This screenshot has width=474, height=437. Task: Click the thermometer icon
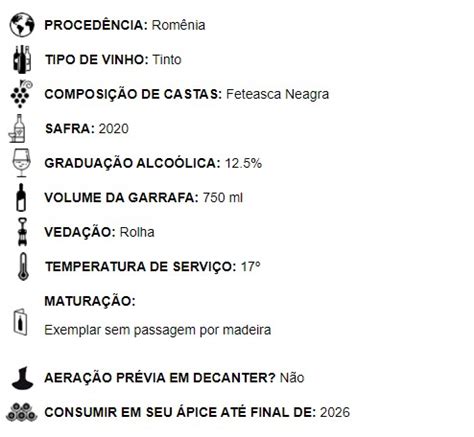tap(23, 266)
